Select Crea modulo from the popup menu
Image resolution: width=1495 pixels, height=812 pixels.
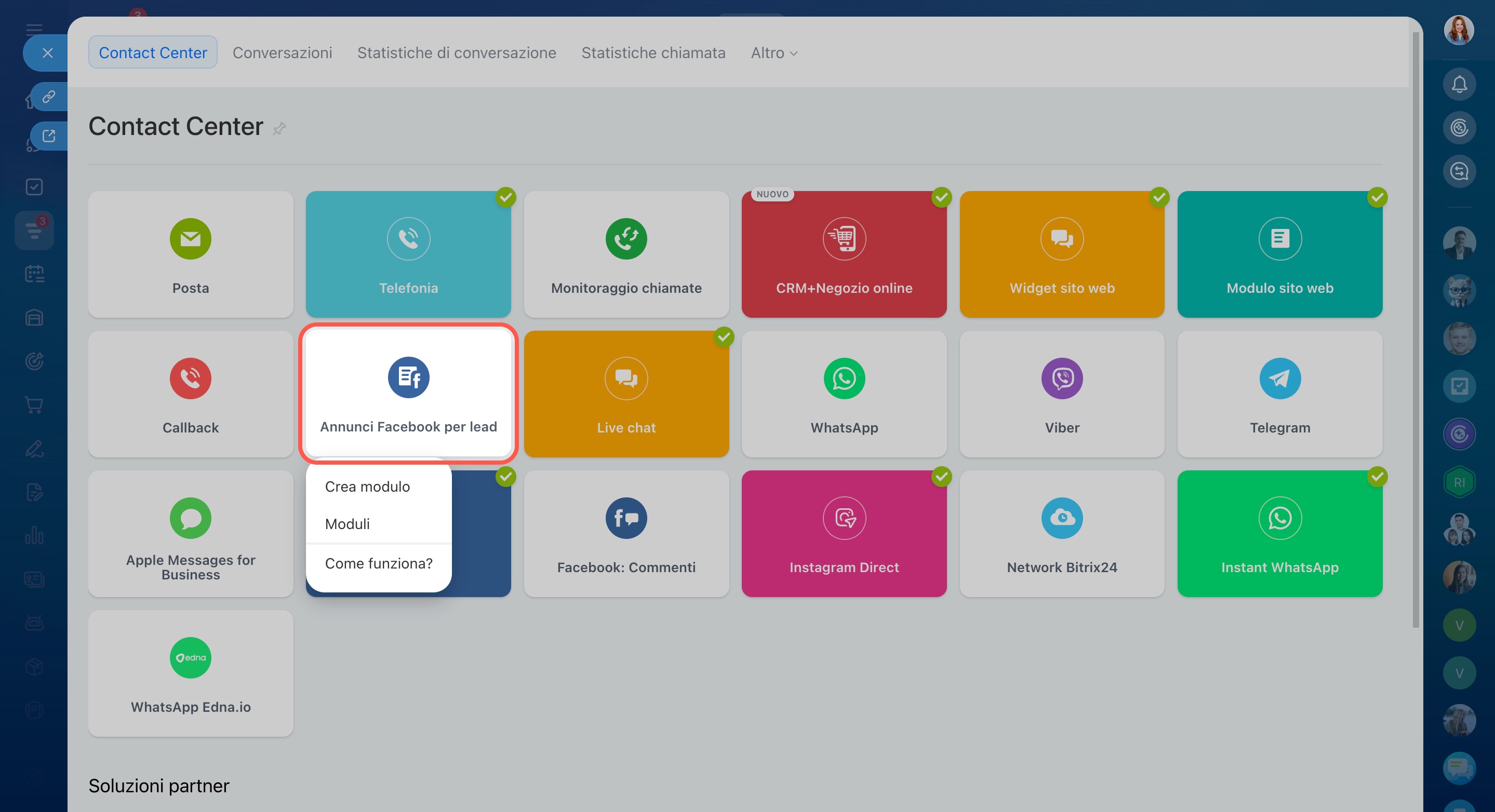pyautogui.click(x=367, y=486)
